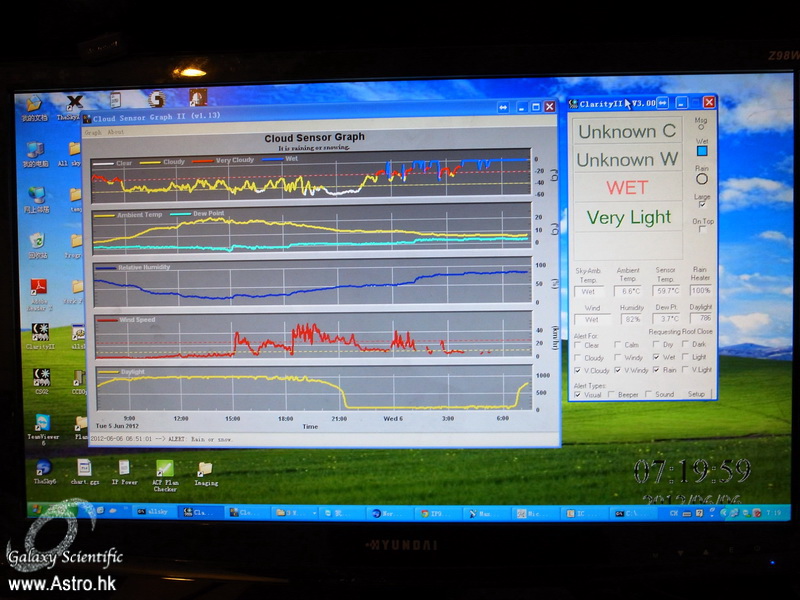Check the Dark roof close option

click(686, 344)
